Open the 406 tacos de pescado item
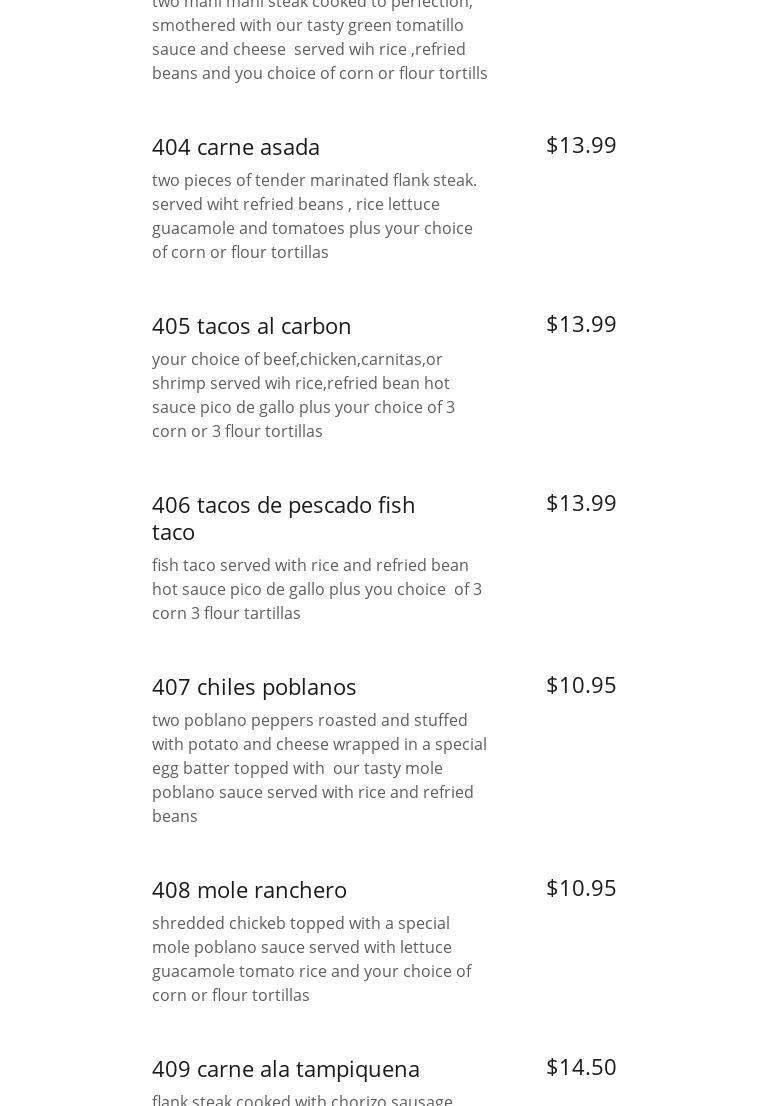The width and height of the screenshot is (770, 1106). click(283, 518)
